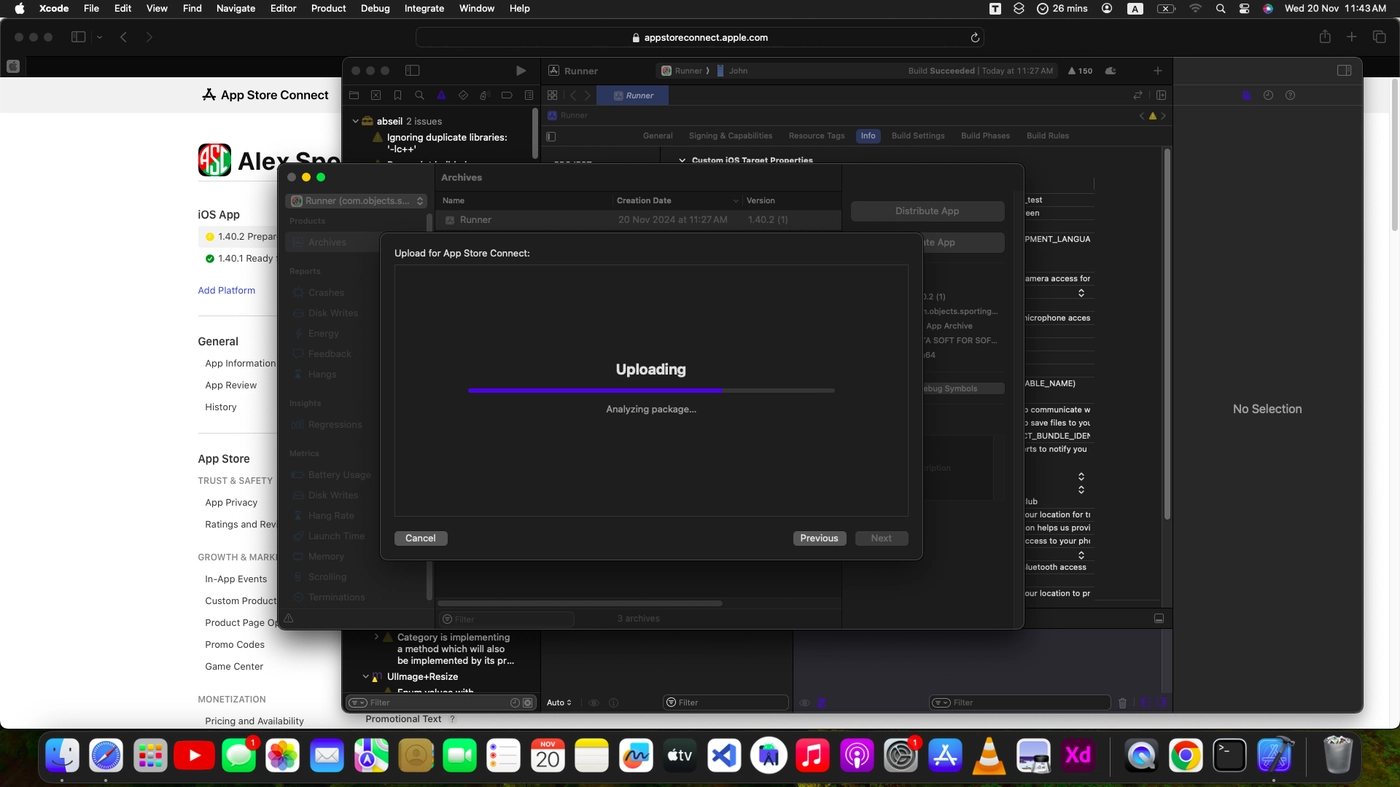Open Google Chrome from Dock
1400x787 pixels.
tap(1185, 755)
